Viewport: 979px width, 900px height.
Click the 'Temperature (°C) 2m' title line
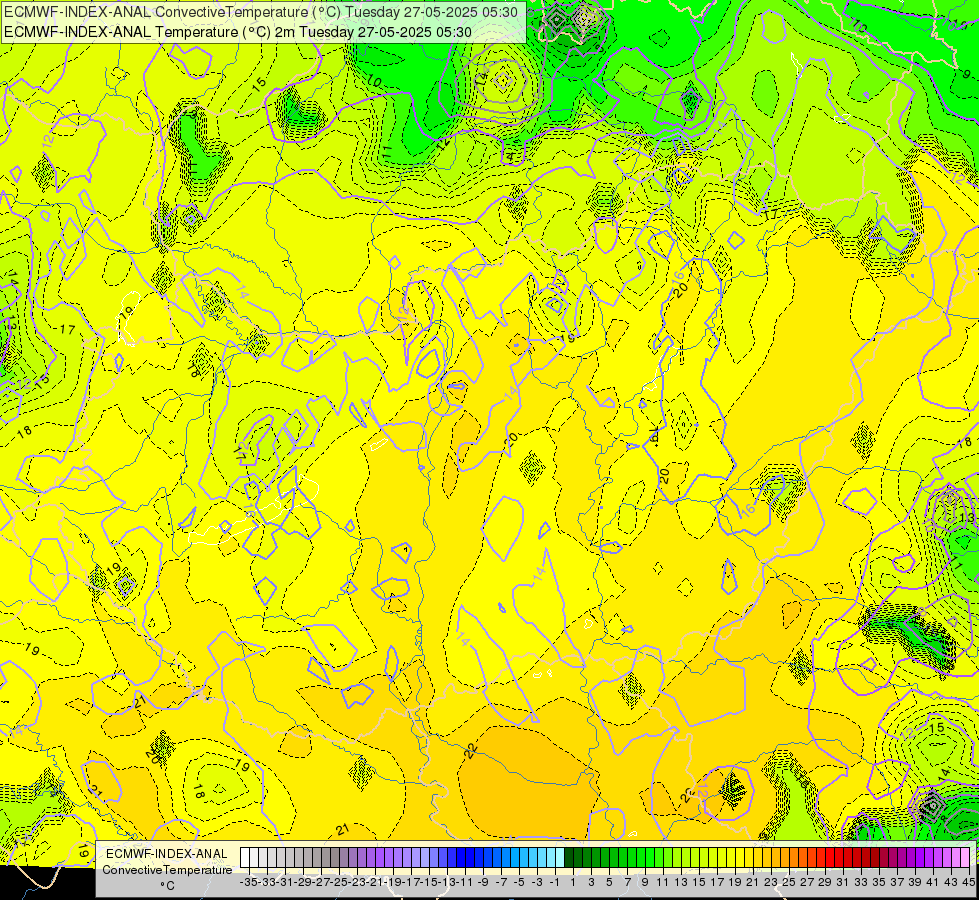238,32
